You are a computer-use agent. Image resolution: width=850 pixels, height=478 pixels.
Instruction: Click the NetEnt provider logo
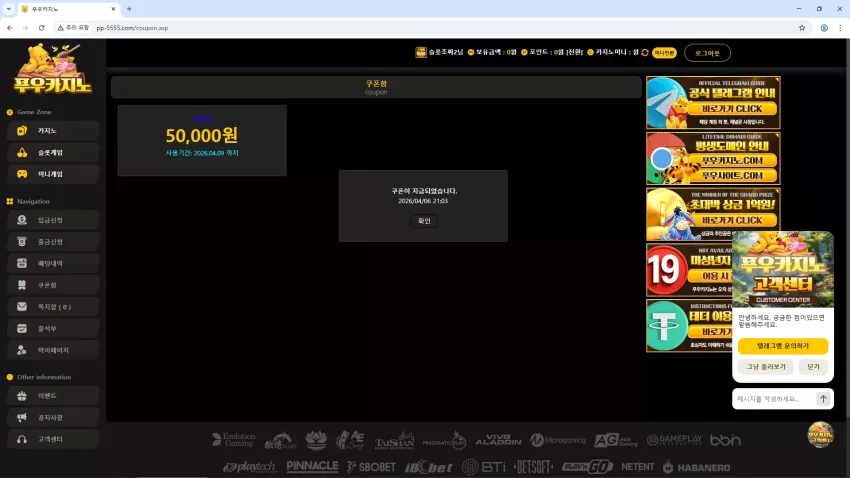click(x=638, y=467)
